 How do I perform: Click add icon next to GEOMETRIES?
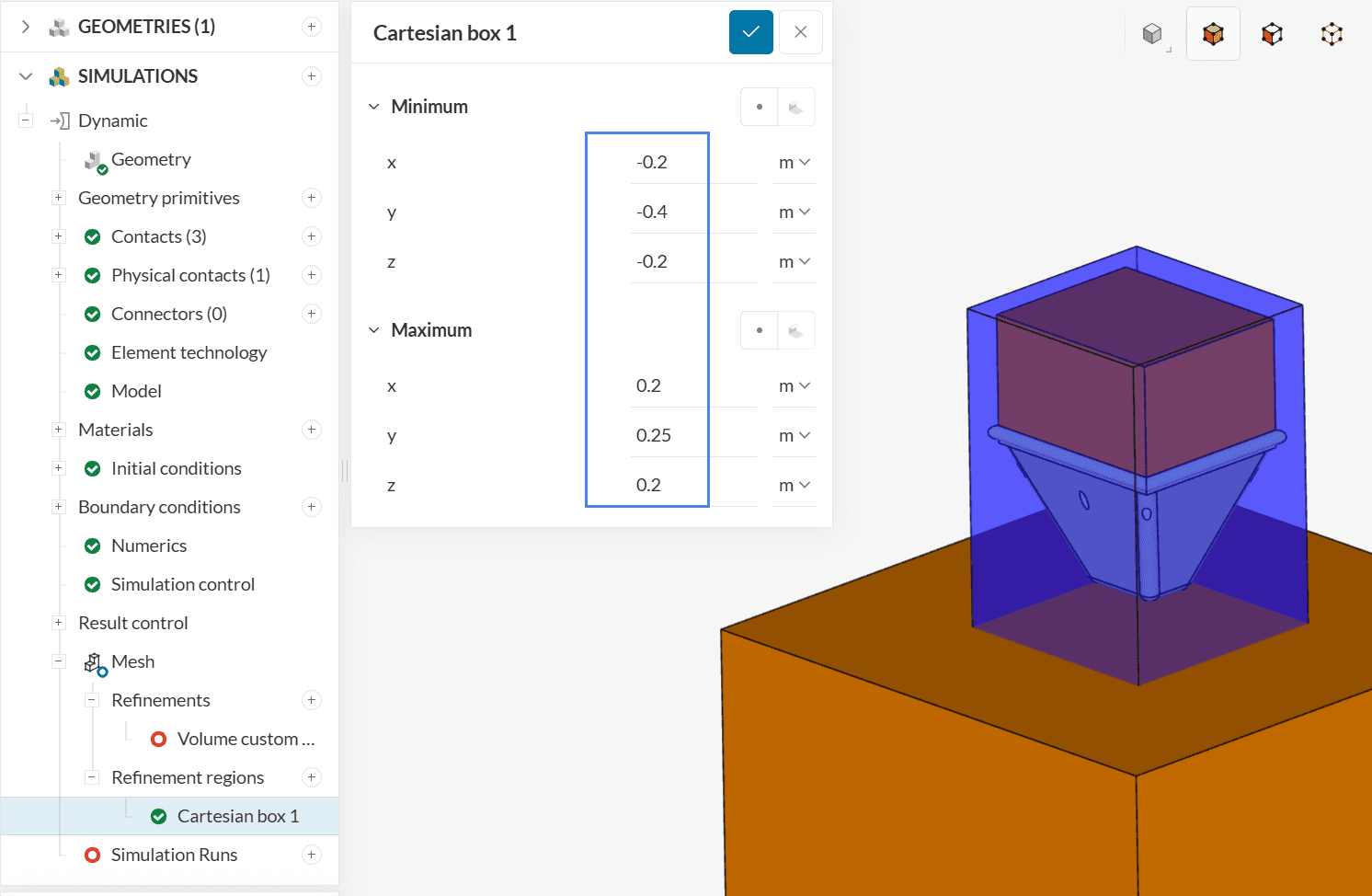312,27
